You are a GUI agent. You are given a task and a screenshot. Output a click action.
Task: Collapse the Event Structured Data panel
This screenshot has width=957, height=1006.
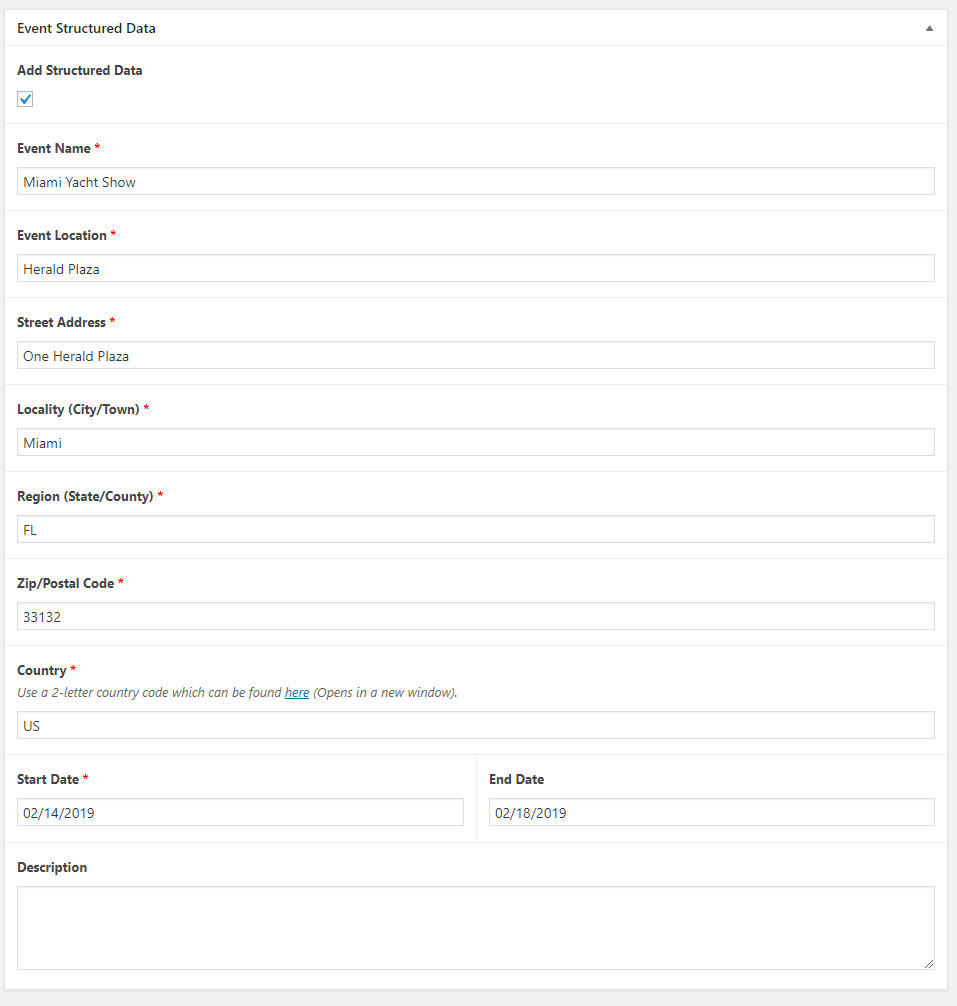(928, 28)
